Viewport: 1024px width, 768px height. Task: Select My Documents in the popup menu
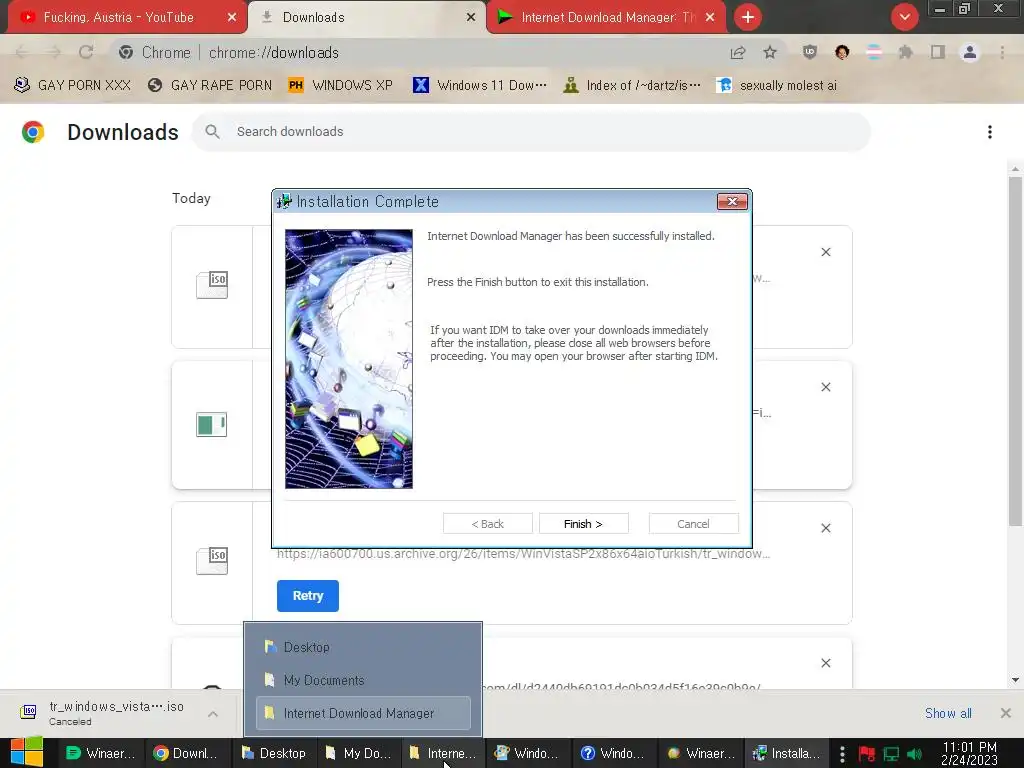(x=363, y=680)
